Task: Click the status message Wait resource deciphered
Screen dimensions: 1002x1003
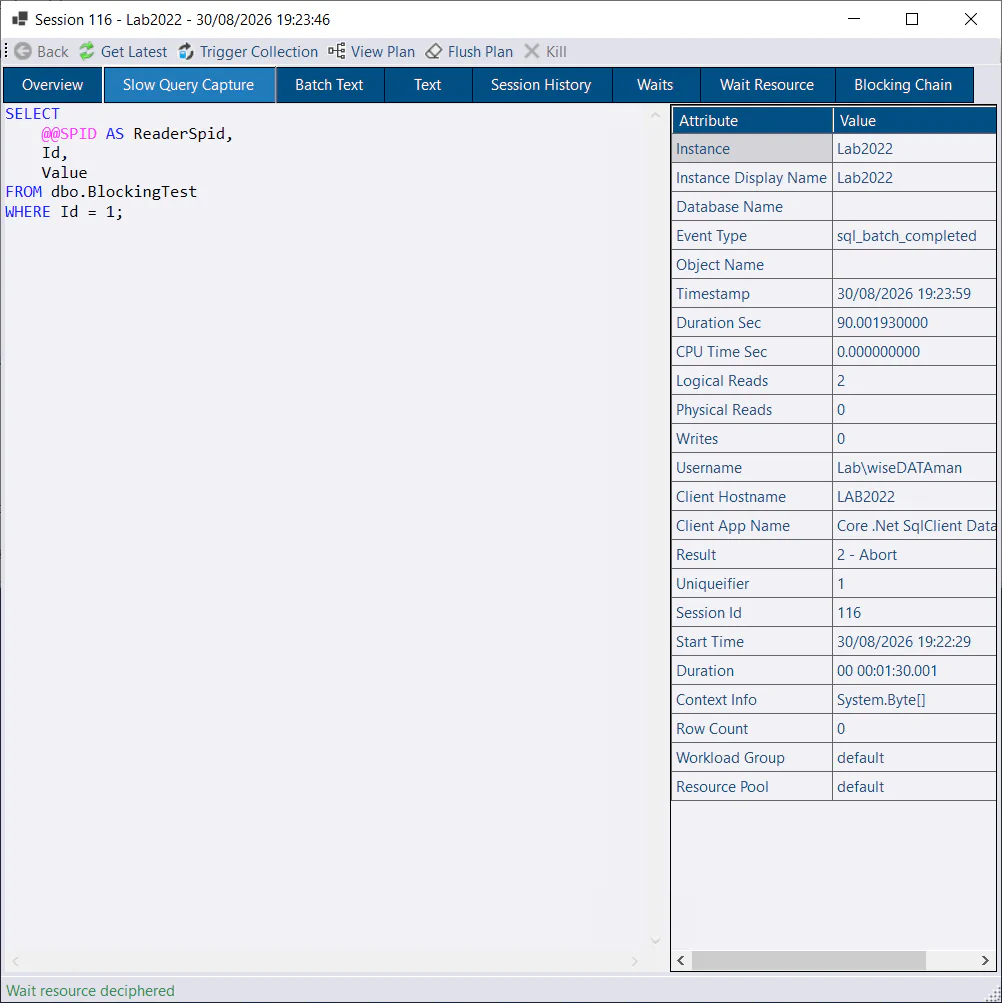Action: (90, 990)
